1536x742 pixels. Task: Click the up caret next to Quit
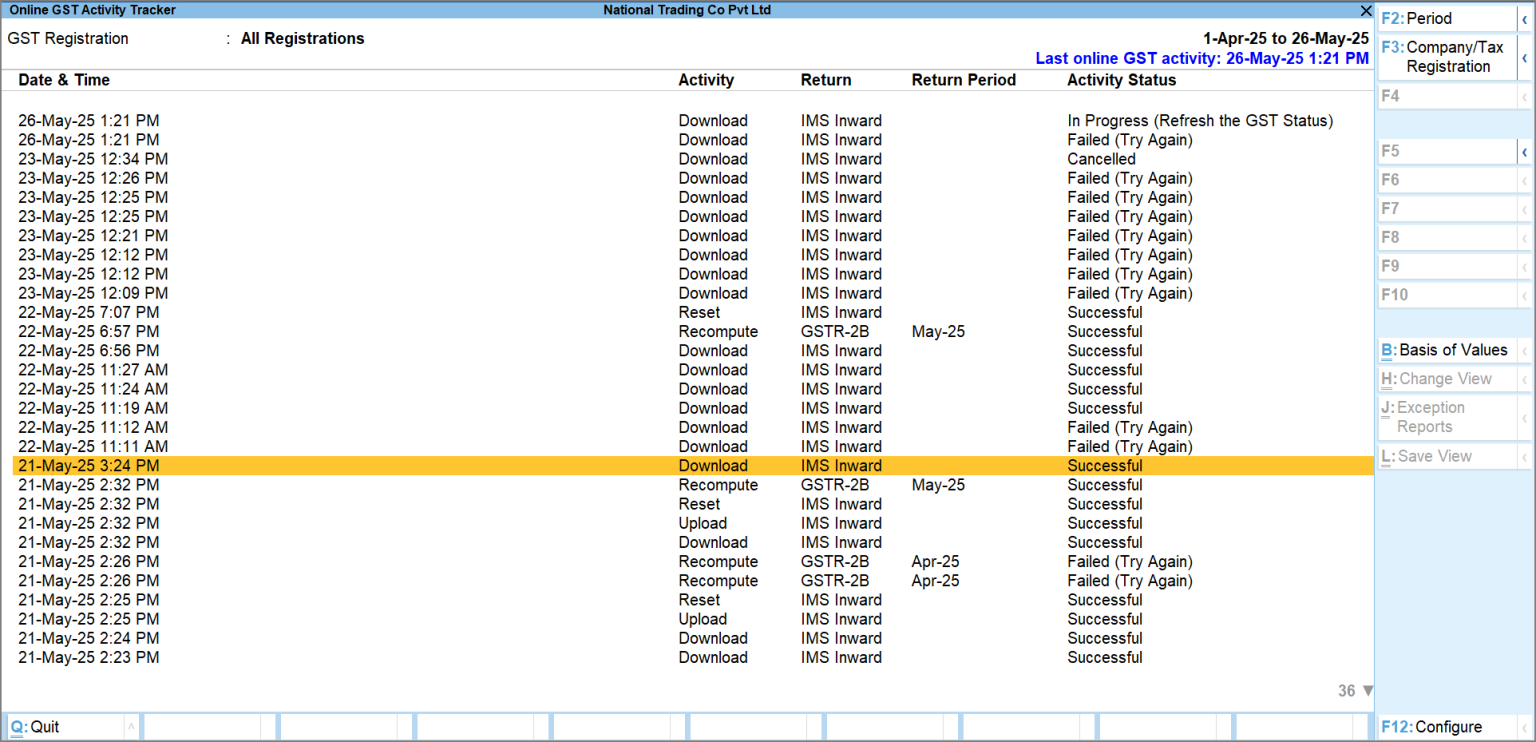(131, 728)
